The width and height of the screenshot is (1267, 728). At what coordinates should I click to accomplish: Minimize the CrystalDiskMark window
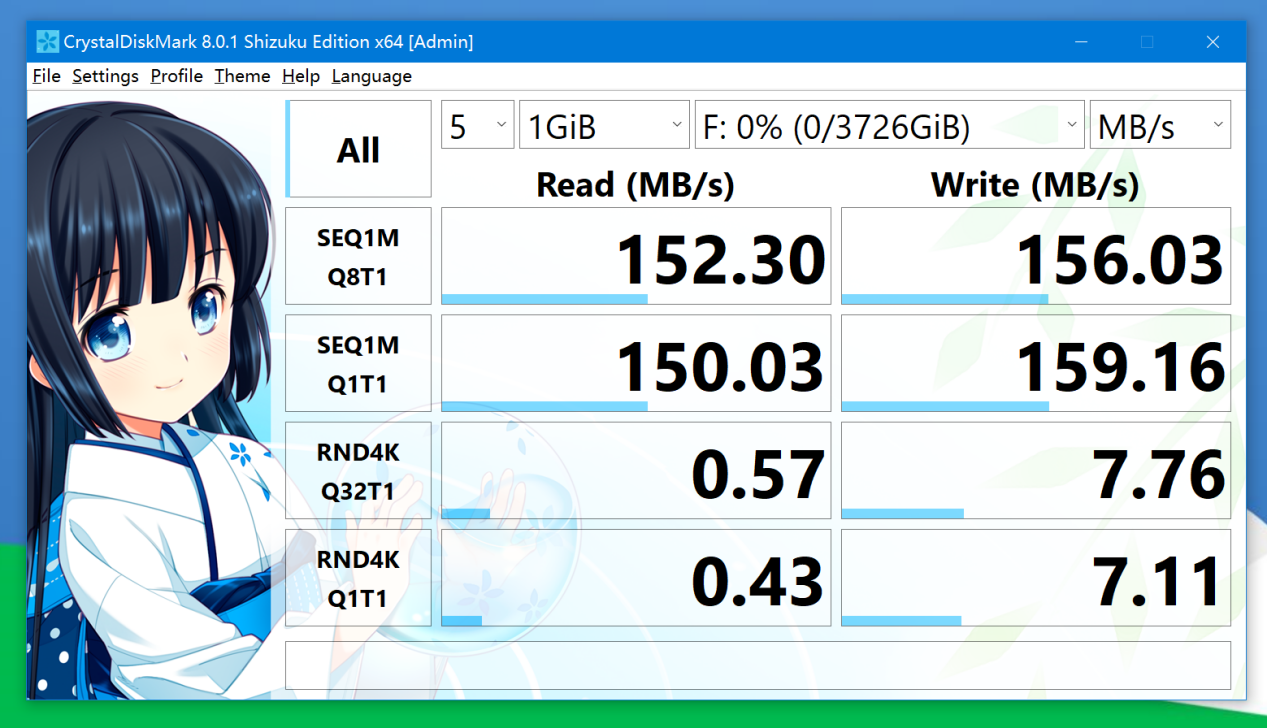tap(1082, 42)
